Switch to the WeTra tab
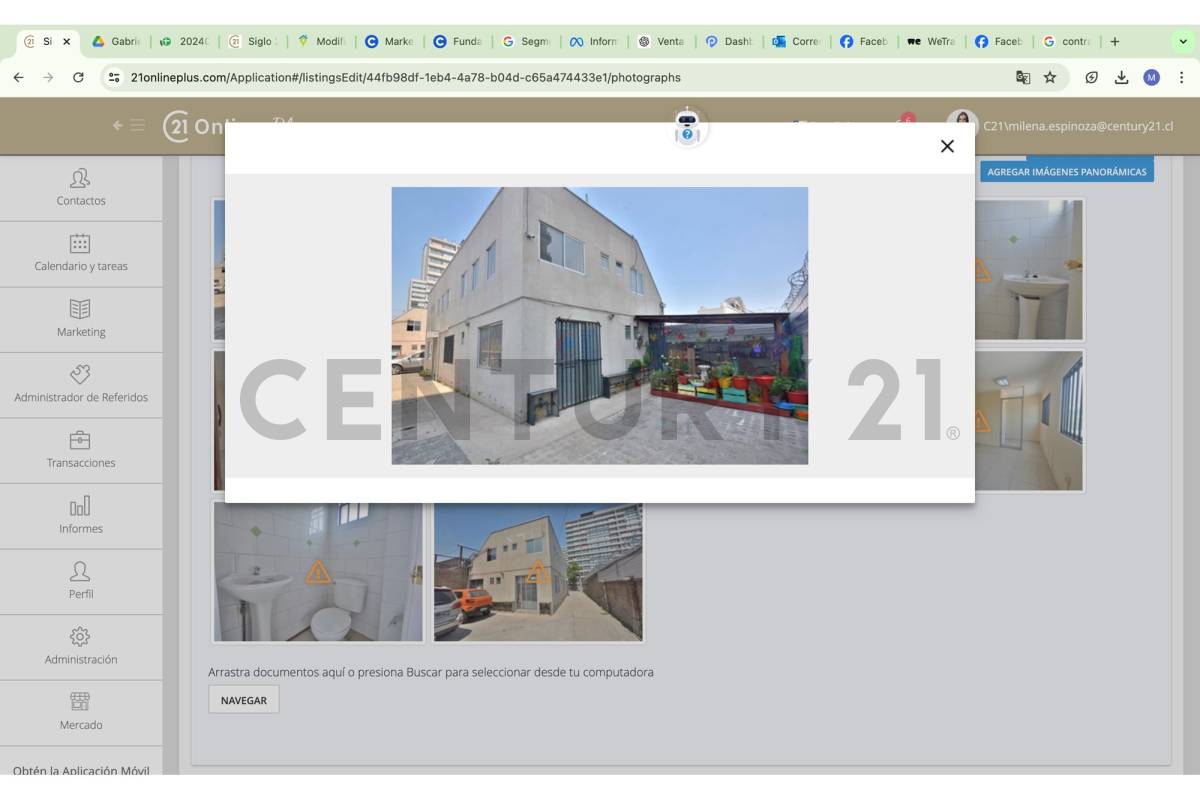This screenshot has height=800, width=1200. [x=933, y=42]
